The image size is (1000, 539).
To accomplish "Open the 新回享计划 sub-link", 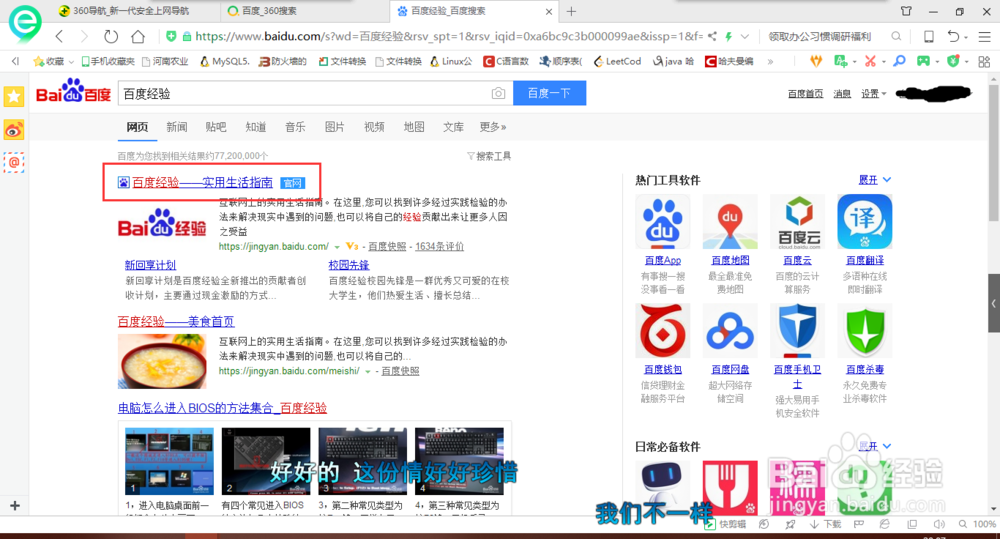I will [150, 265].
